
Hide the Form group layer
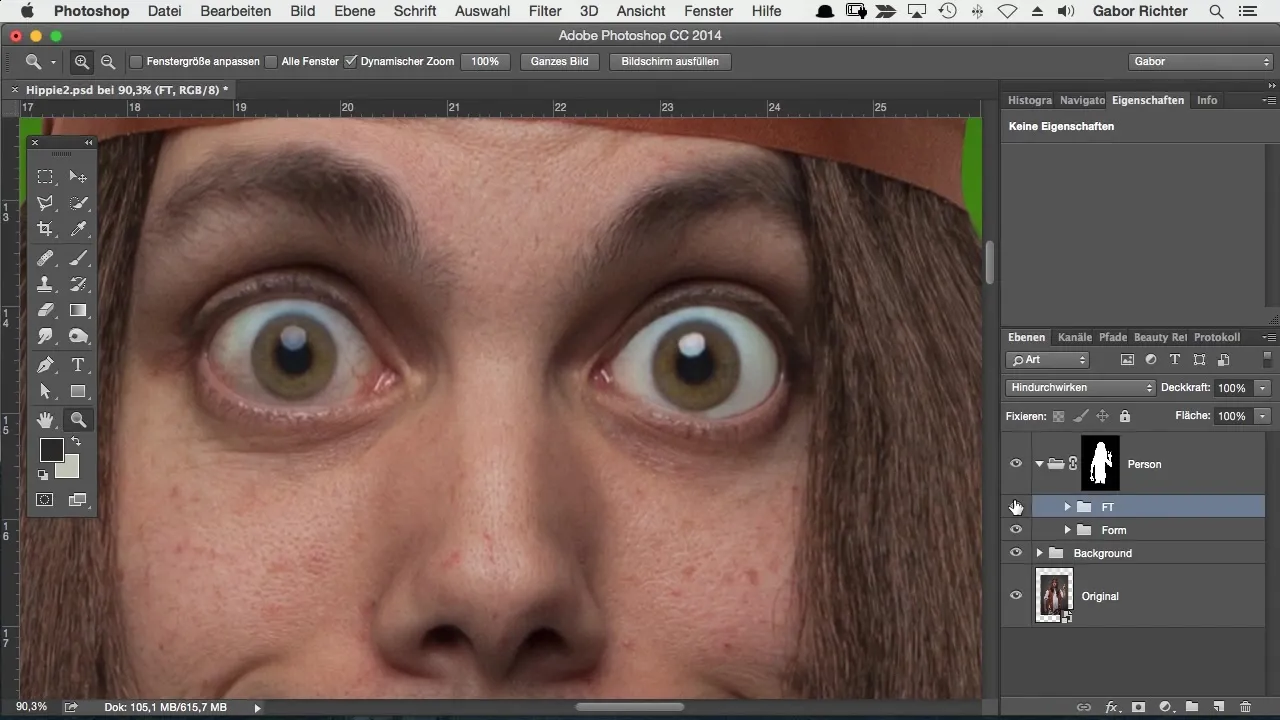point(1016,530)
